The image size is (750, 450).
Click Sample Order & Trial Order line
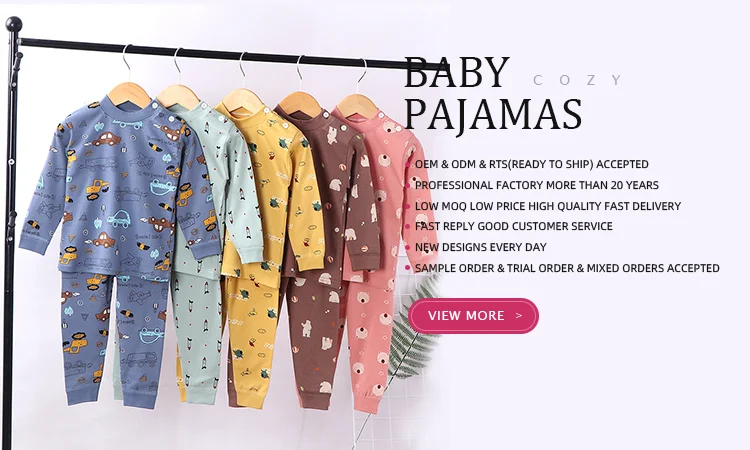tap(567, 268)
